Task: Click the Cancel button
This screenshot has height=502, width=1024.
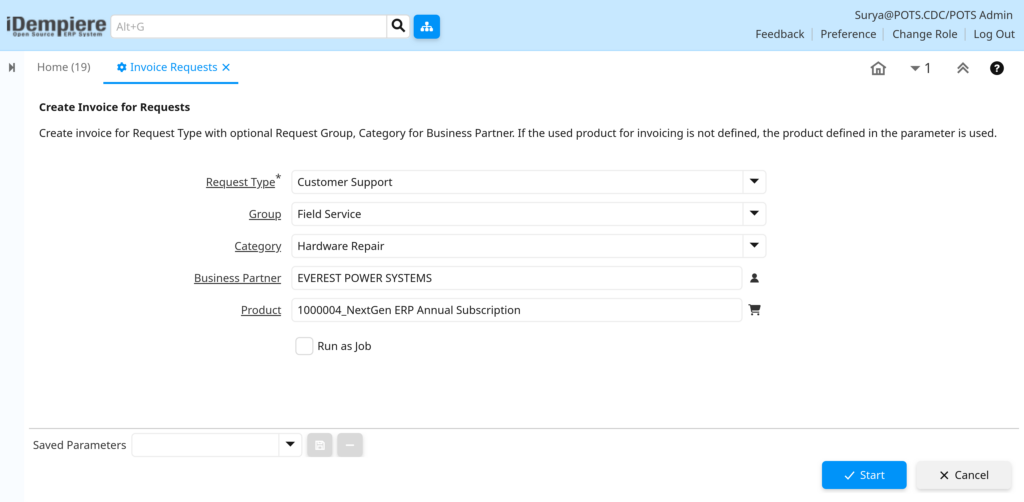Action: [x=963, y=475]
